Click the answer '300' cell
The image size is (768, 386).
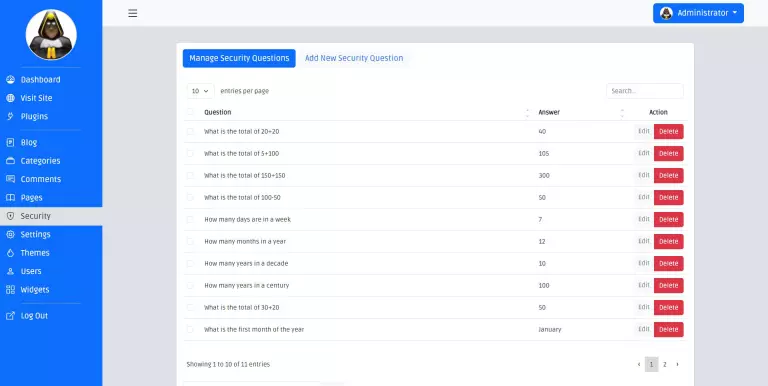544,175
